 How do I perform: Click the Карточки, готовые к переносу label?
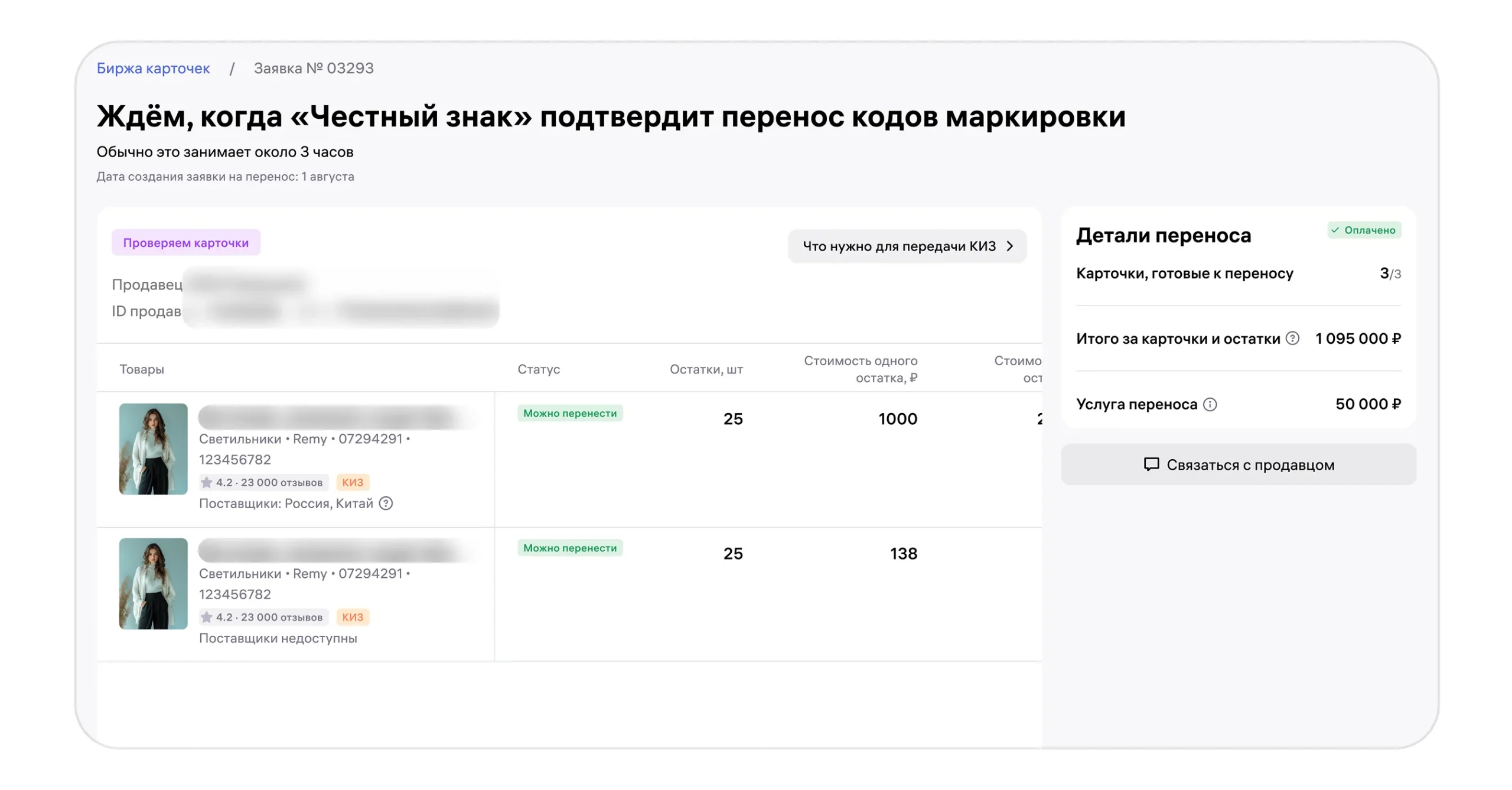click(1184, 273)
